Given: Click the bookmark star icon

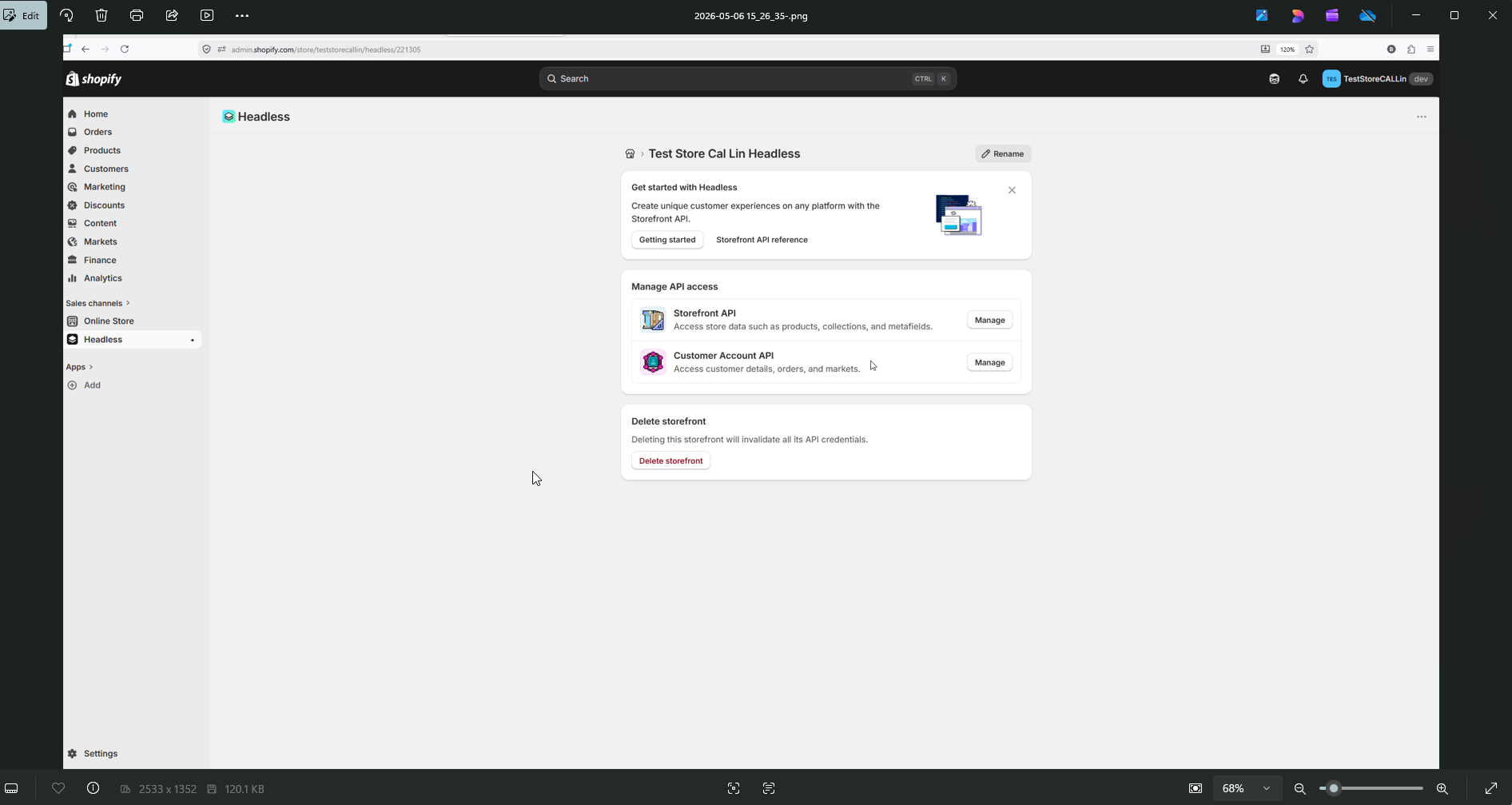Looking at the screenshot, I should coord(1309,49).
